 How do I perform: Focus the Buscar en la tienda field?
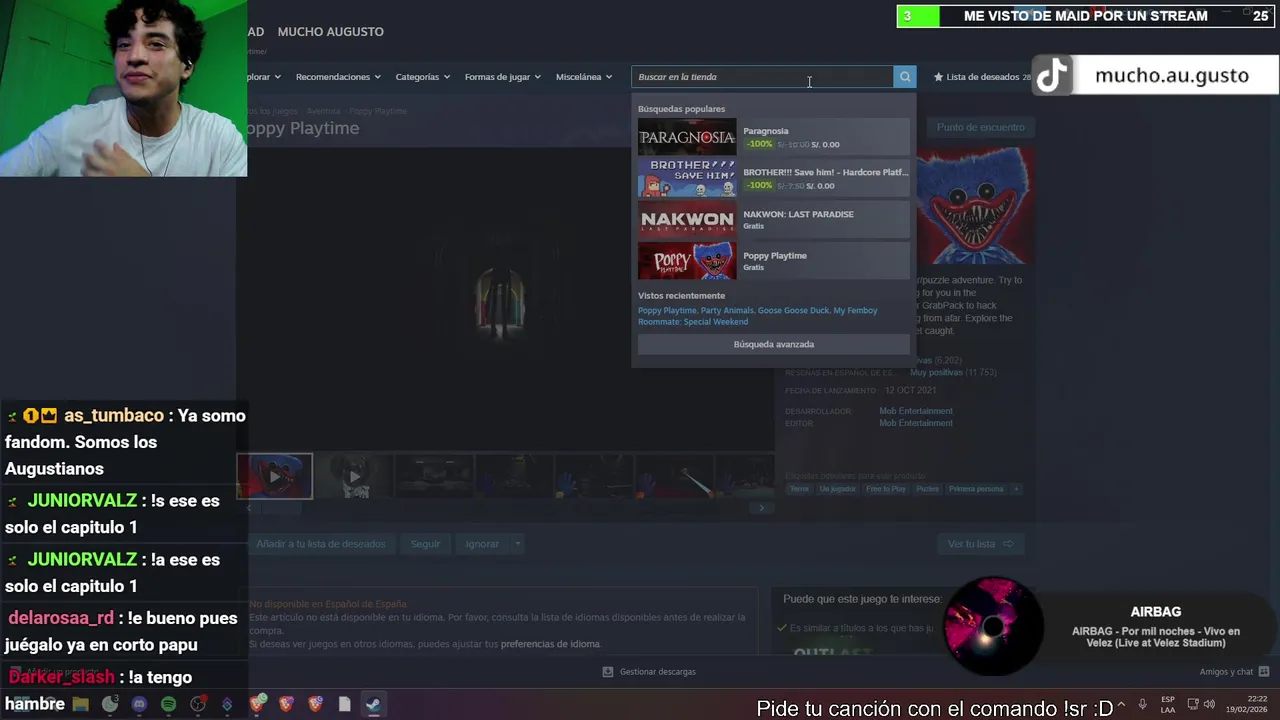click(x=762, y=77)
